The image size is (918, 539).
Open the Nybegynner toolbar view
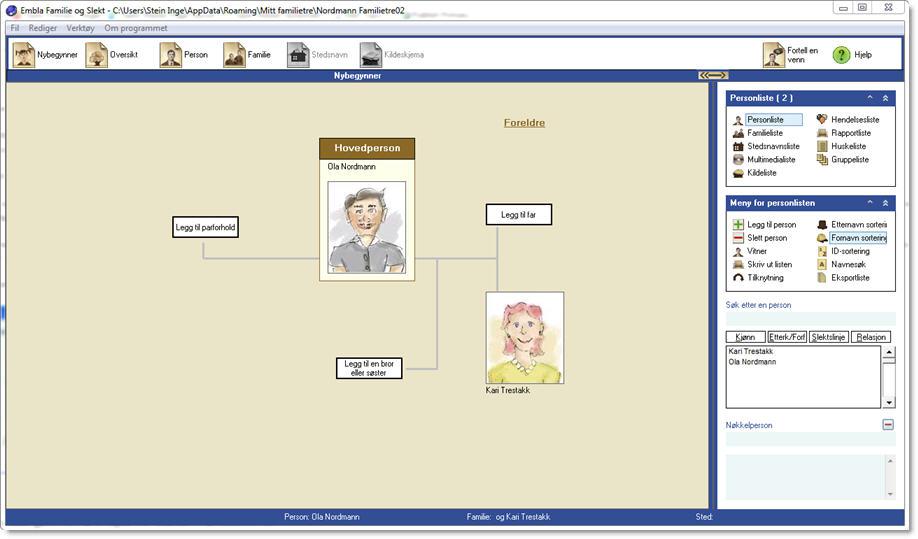tap(24, 55)
